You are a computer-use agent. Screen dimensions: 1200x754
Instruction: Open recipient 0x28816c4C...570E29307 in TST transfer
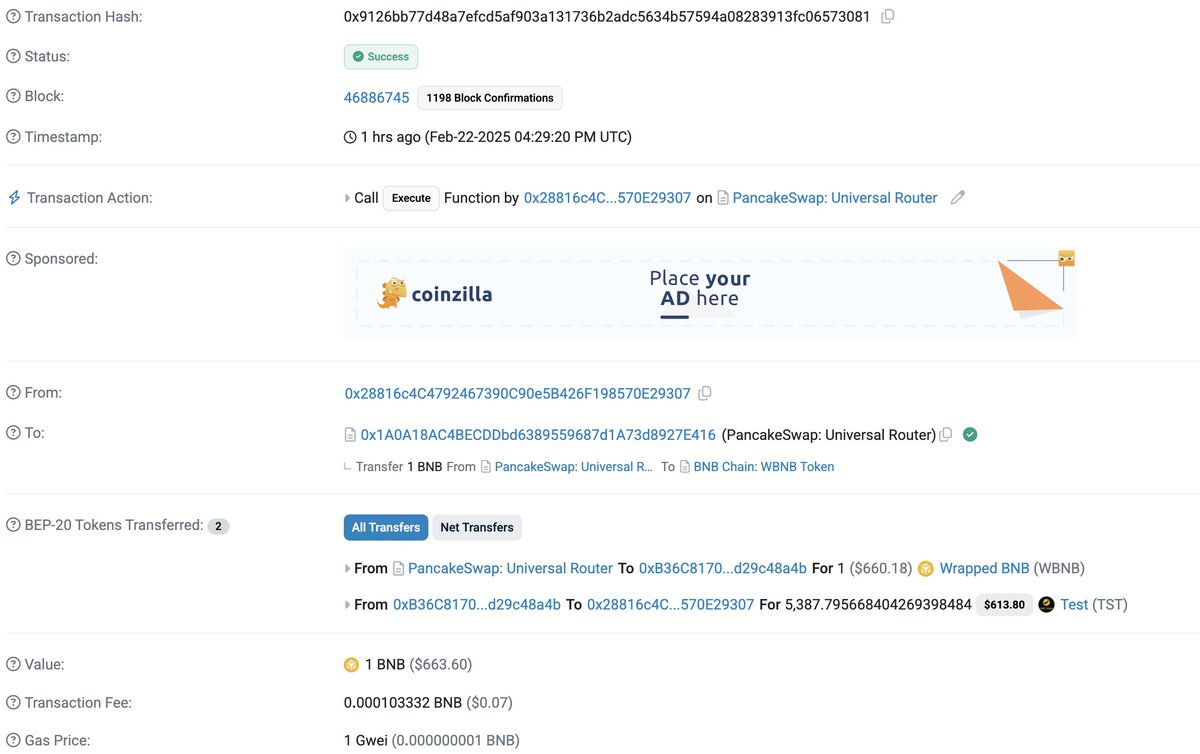pyautogui.click(x=670, y=604)
